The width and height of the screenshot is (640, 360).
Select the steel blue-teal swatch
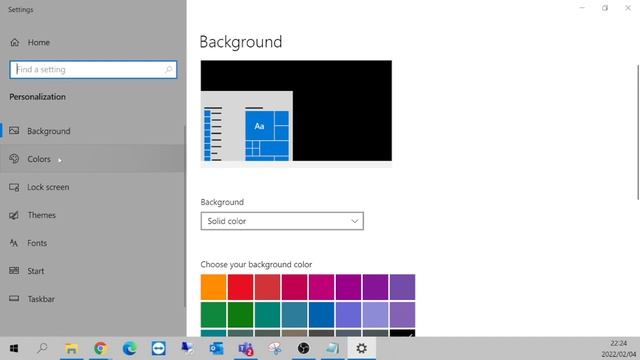294,315
